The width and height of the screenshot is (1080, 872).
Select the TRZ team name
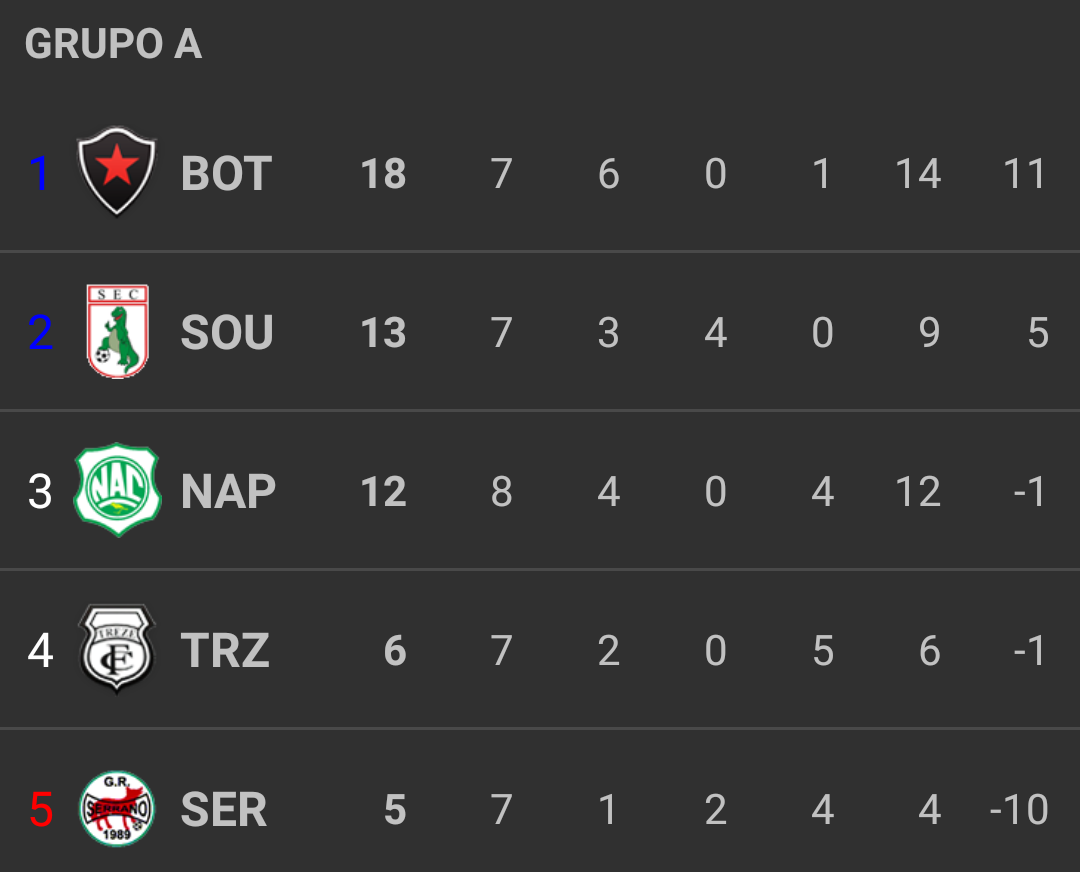(x=225, y=650)
